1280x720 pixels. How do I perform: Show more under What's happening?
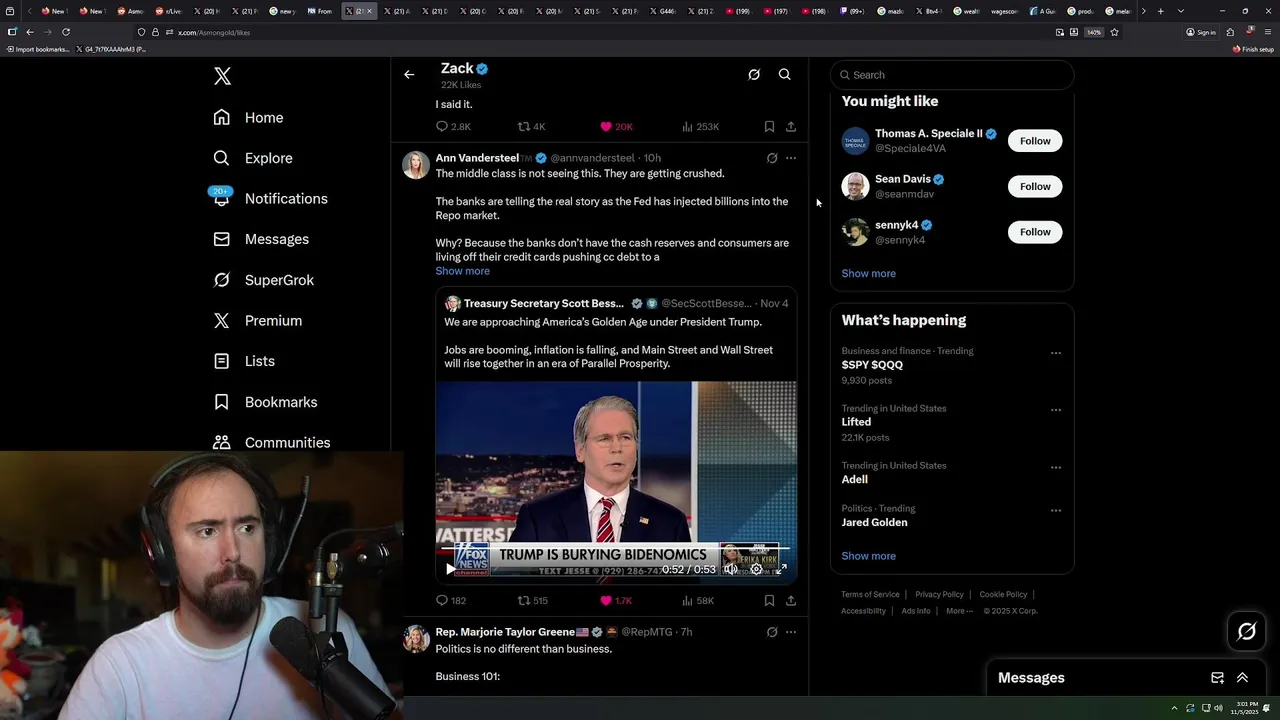point(868,556)
